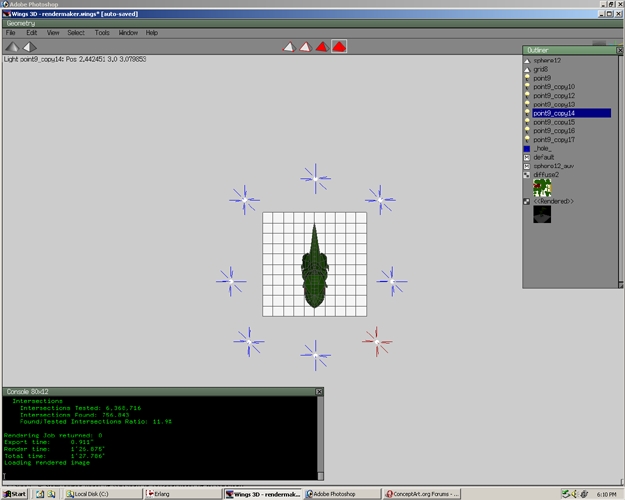Screen dimensions: 625x500
Task: Click the Console window vertical scrollbar
Action: coord(320,438)
